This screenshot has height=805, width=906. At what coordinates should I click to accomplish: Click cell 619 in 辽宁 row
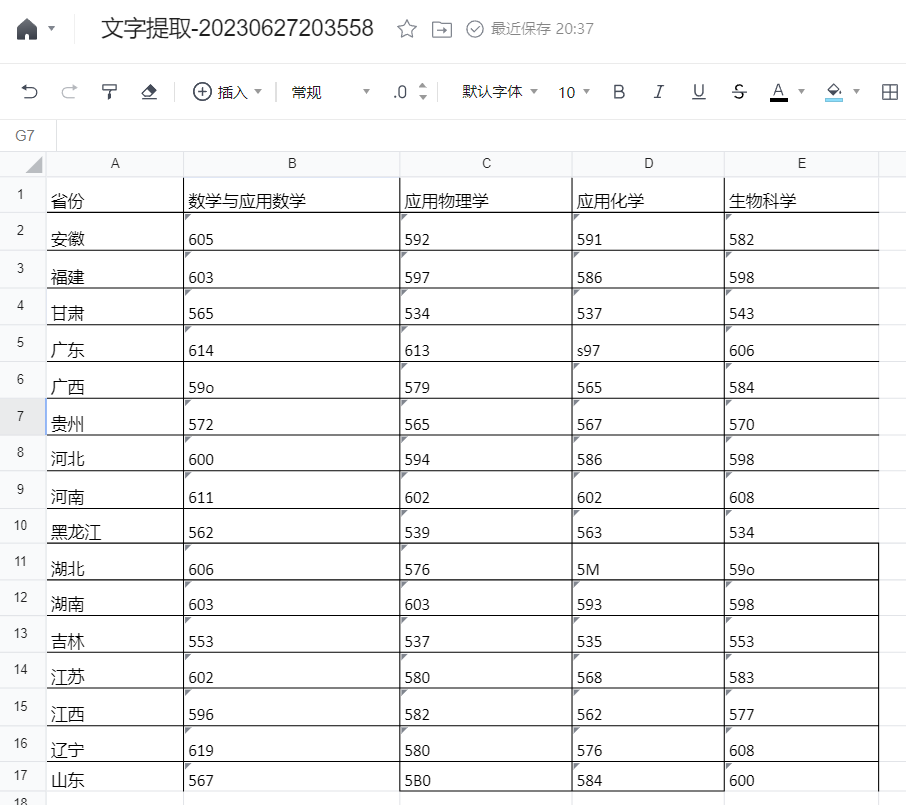pyautogui.click(x=292, y=744)
